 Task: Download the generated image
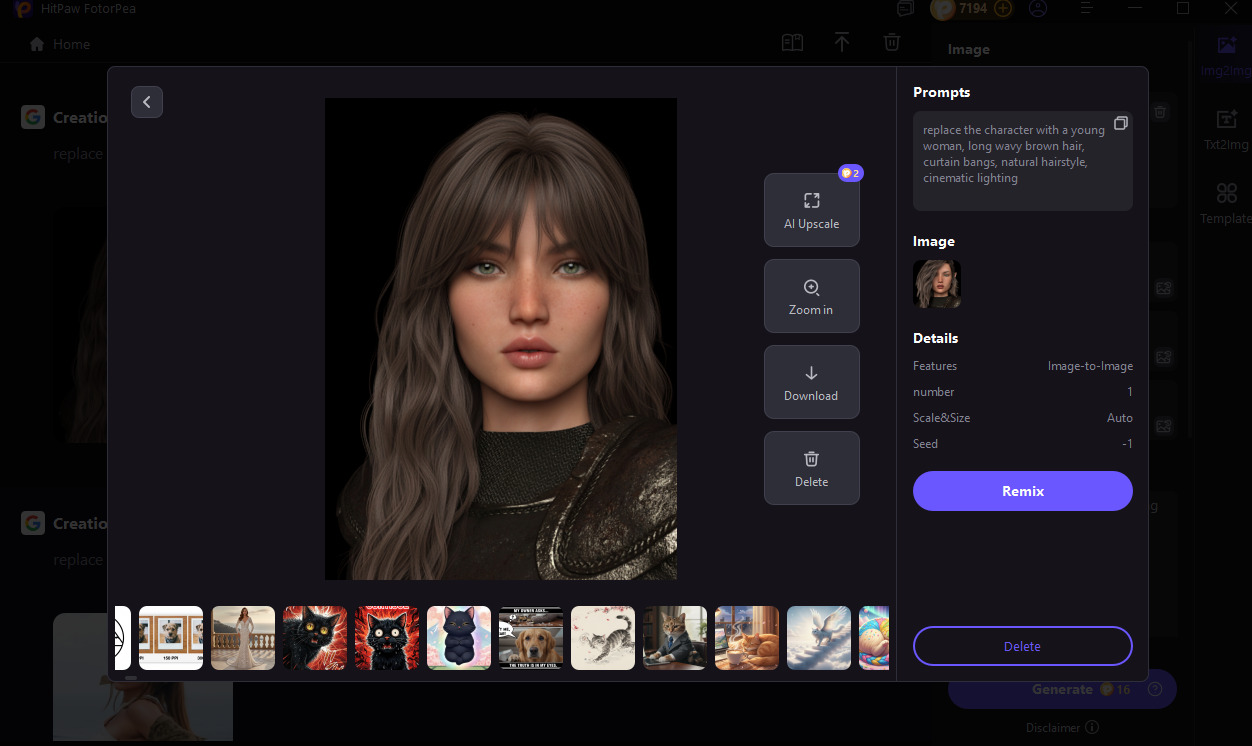click(x=811, y=382)
